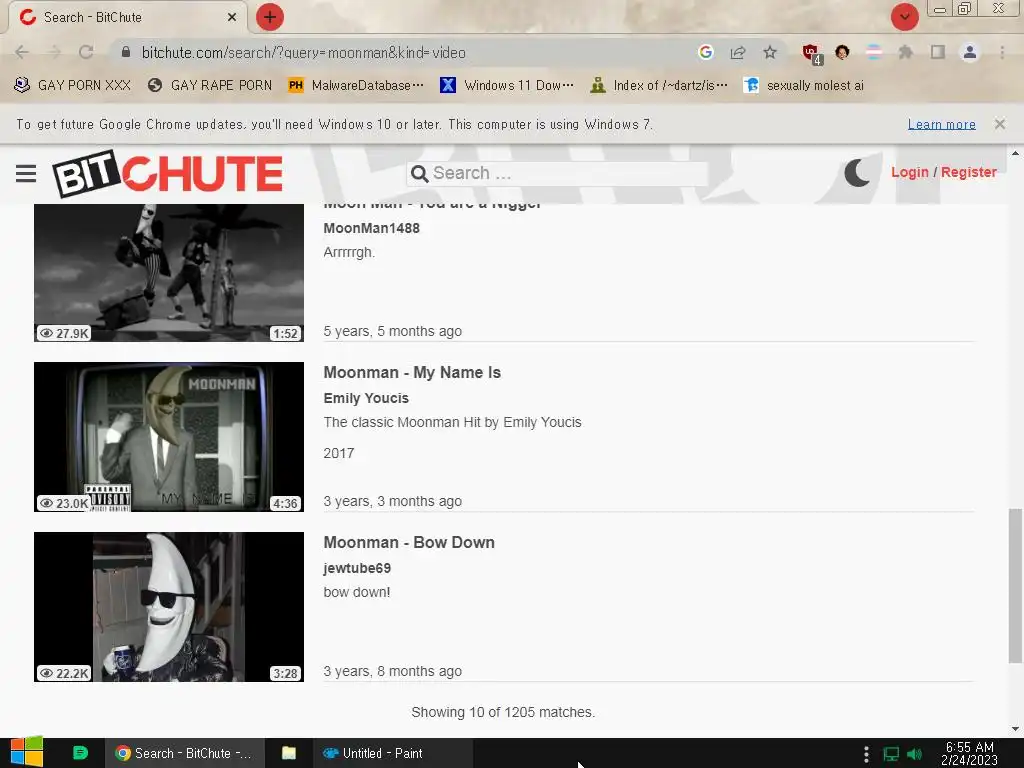Viewport: 1024px width, 768px height.
Task: Toggle dark mode with the moon icon
Action: click(857, 172)
